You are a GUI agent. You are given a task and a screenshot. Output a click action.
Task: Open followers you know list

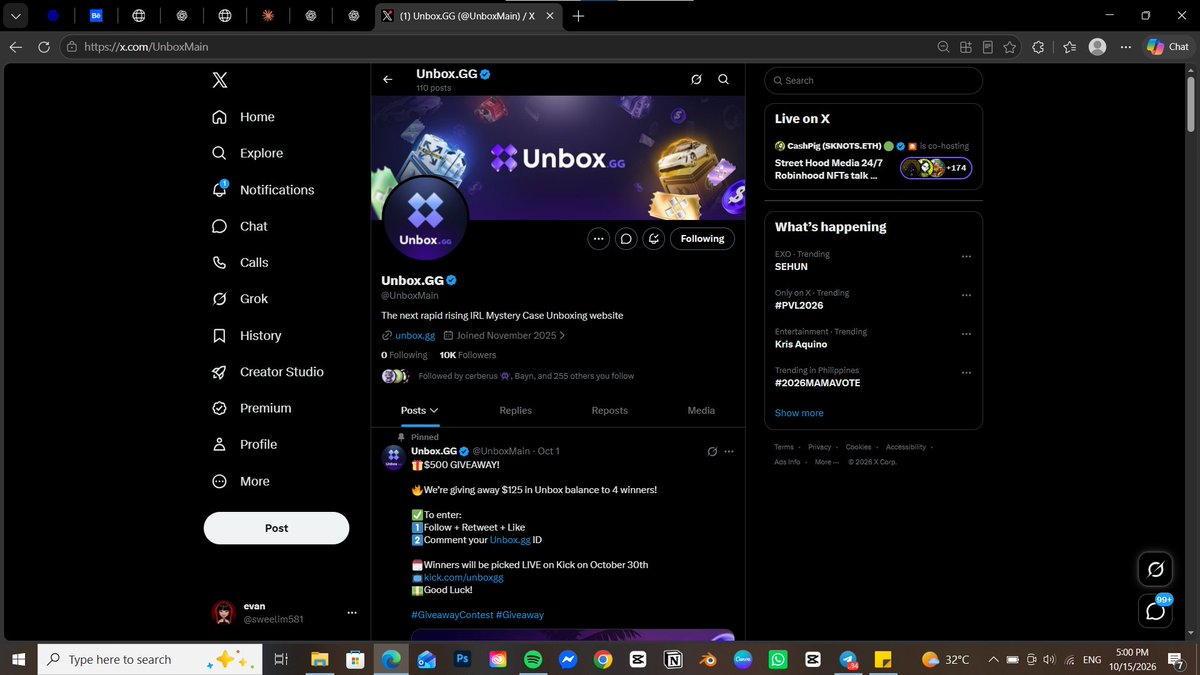pyautogui.click(x=508, y=376)
